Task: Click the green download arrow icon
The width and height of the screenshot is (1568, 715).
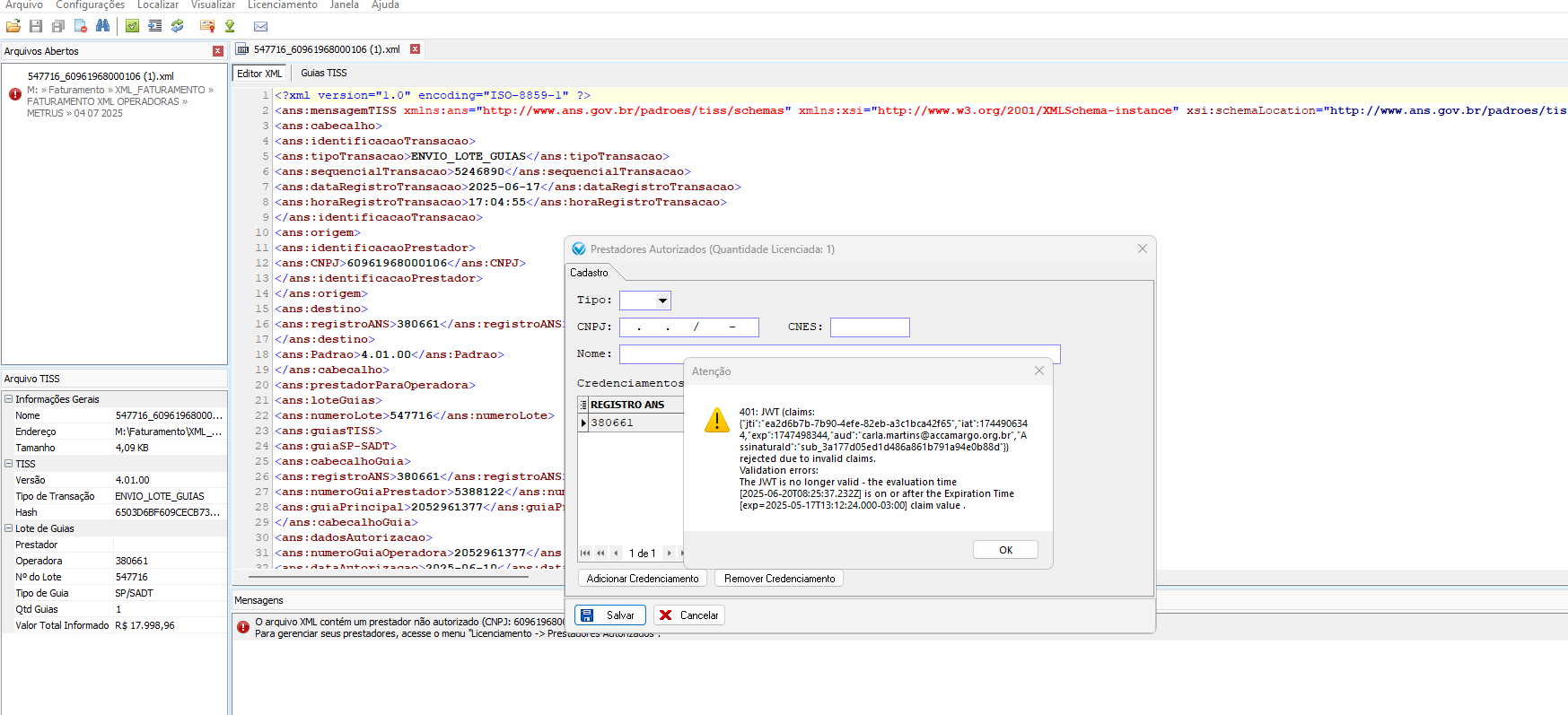Action: point(230,26)
